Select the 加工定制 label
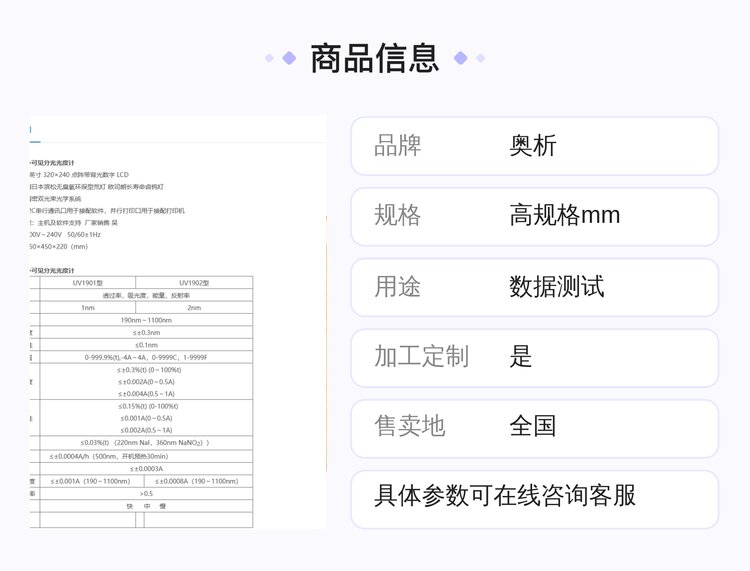This screenshot has height=571, width=750. pos(421,357)
